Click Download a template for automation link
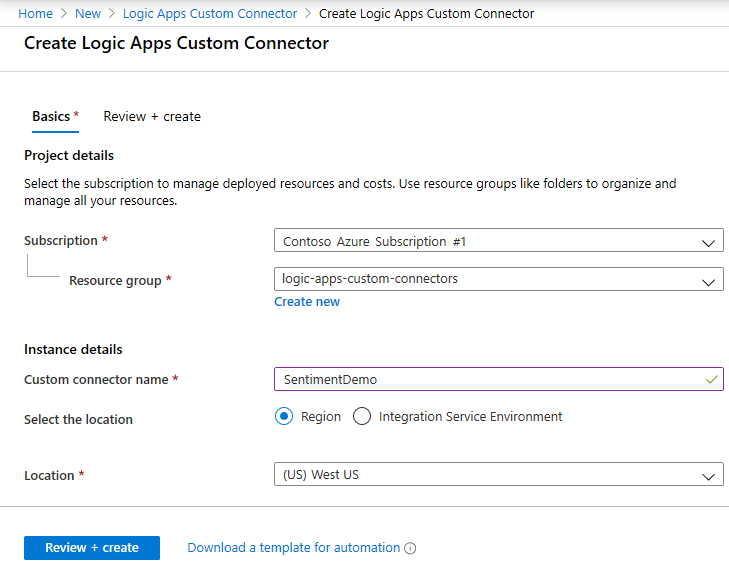 coord(293,548)
